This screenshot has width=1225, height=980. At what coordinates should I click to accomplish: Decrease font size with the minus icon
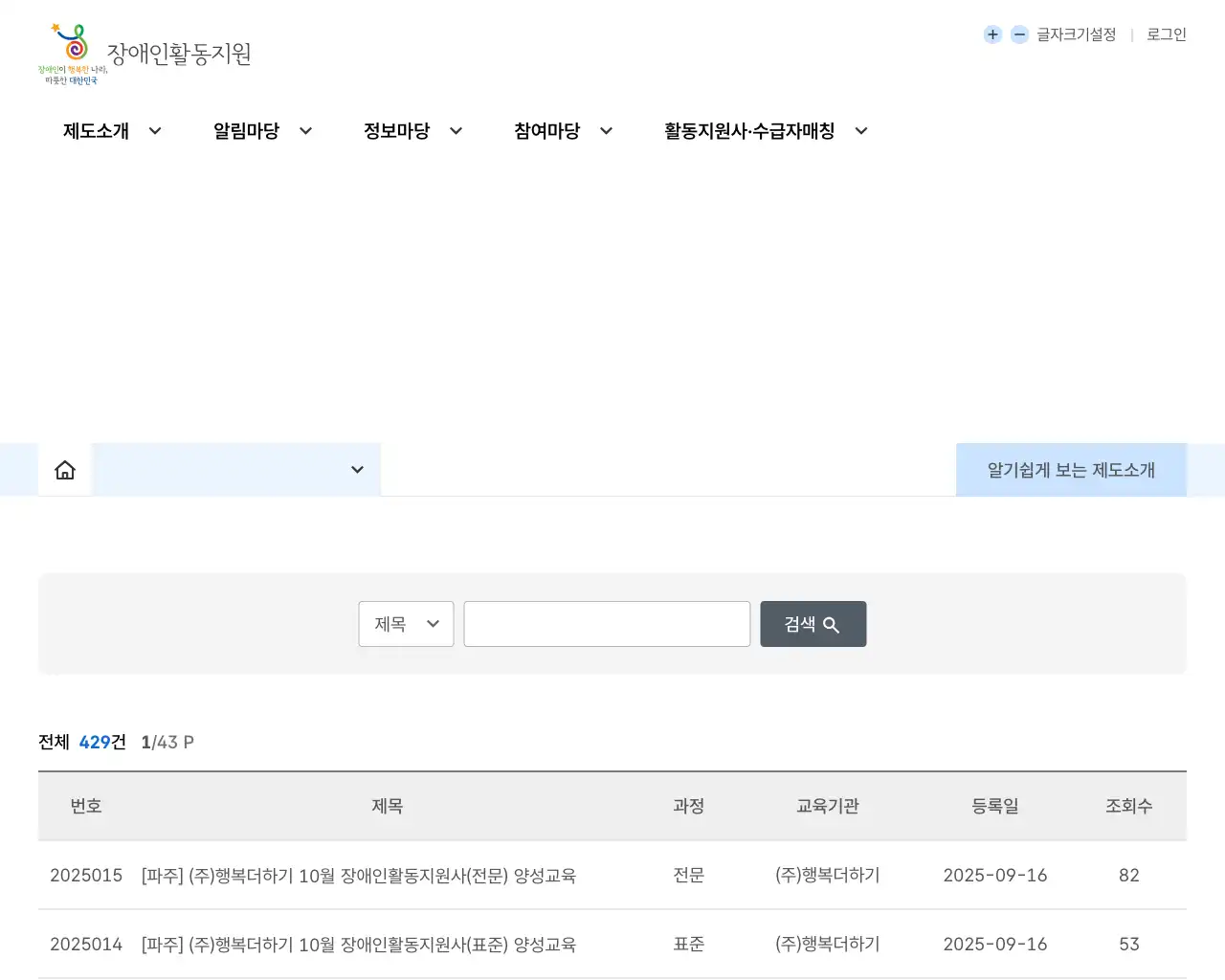point(1019,34)
